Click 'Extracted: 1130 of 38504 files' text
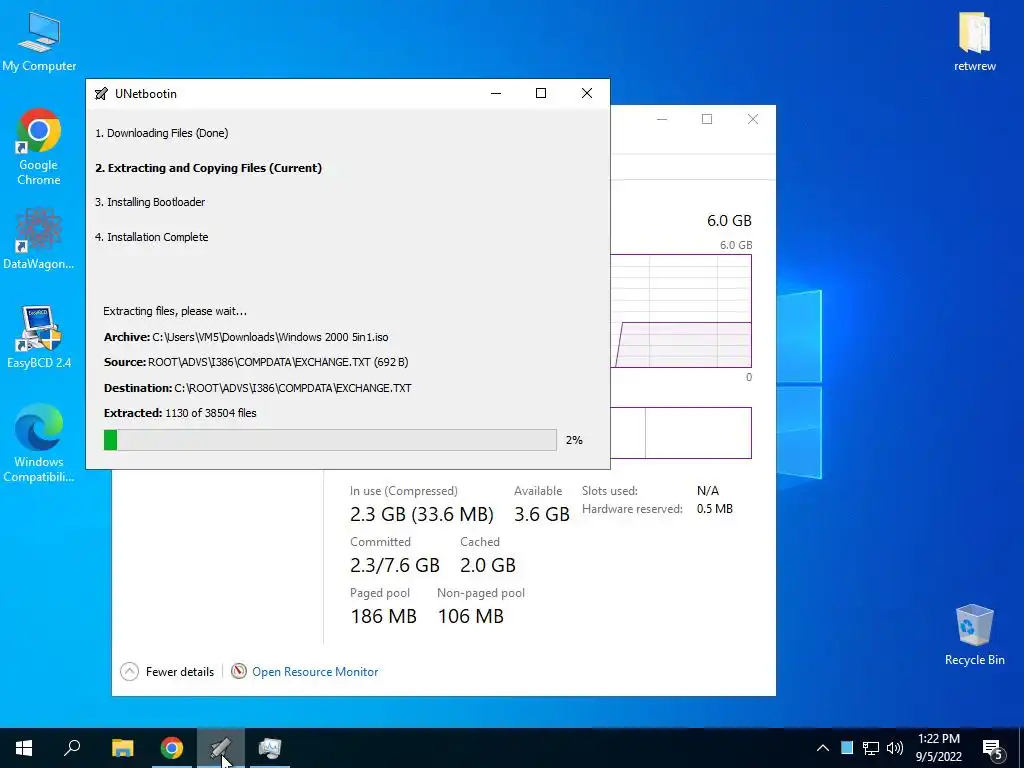Image resolution: width=1024 pixels, height=768 pixels. point(180,413)
